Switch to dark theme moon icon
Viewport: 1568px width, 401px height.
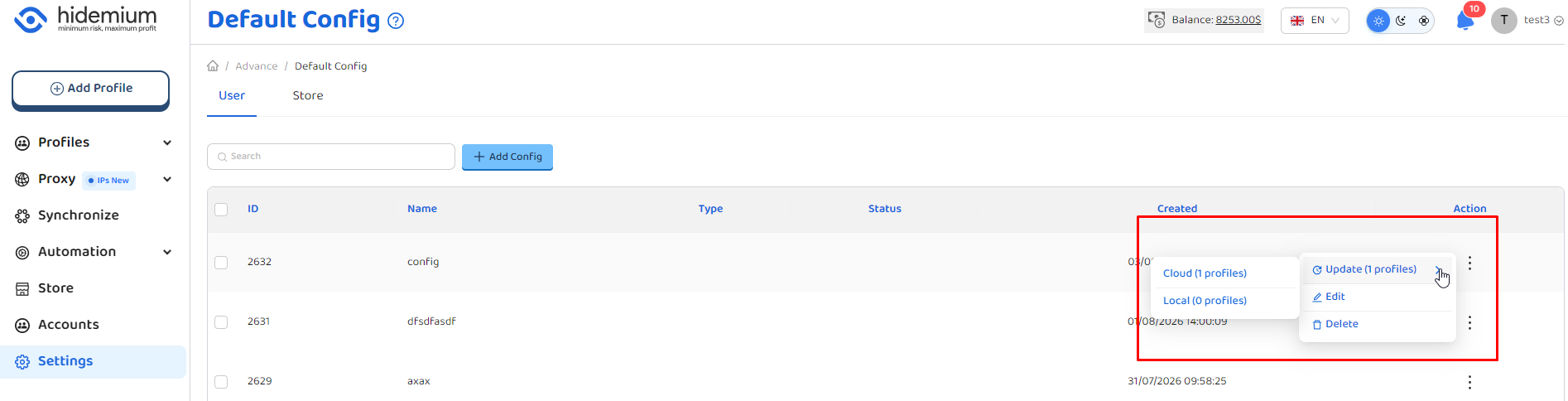1401,21
